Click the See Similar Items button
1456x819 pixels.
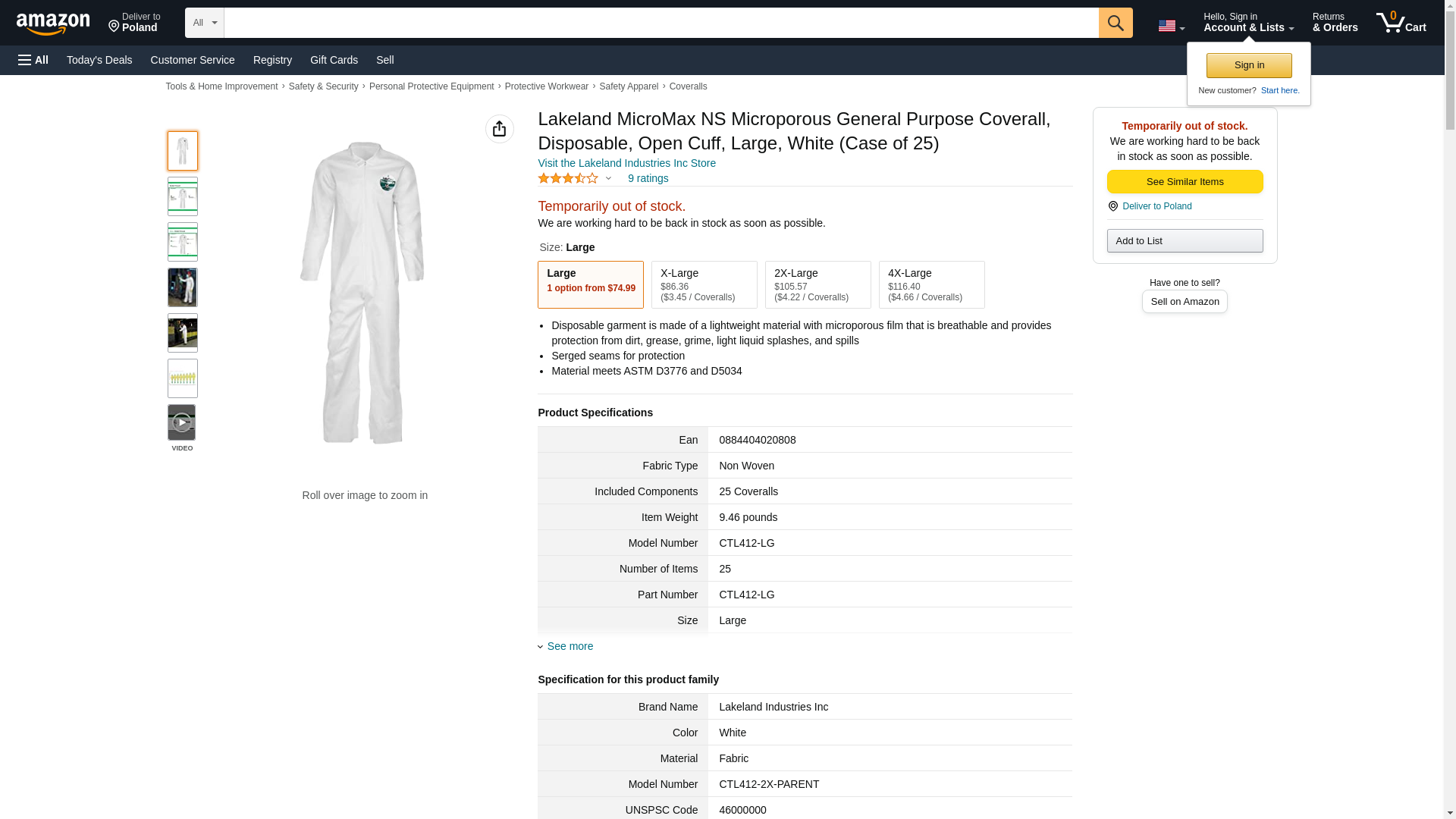(1185, 181)
